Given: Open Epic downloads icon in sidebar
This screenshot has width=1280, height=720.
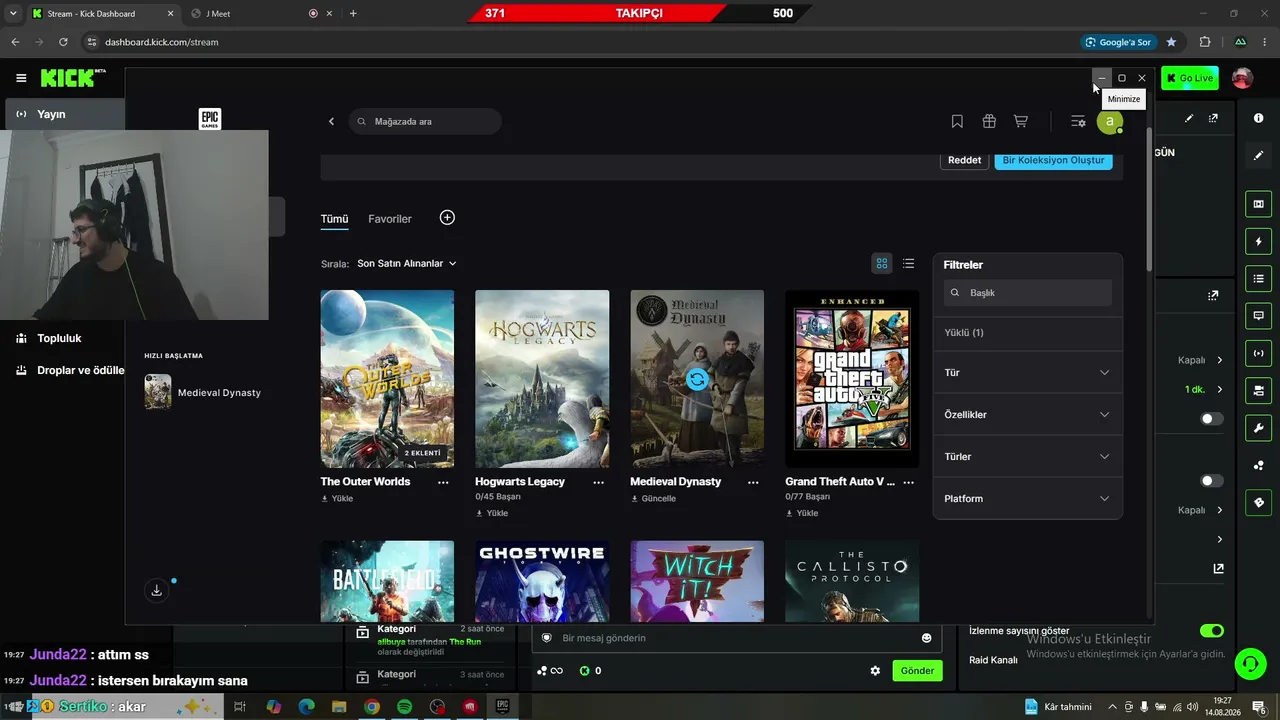Looking at the screenshot, I should click(x=156, y=591).
